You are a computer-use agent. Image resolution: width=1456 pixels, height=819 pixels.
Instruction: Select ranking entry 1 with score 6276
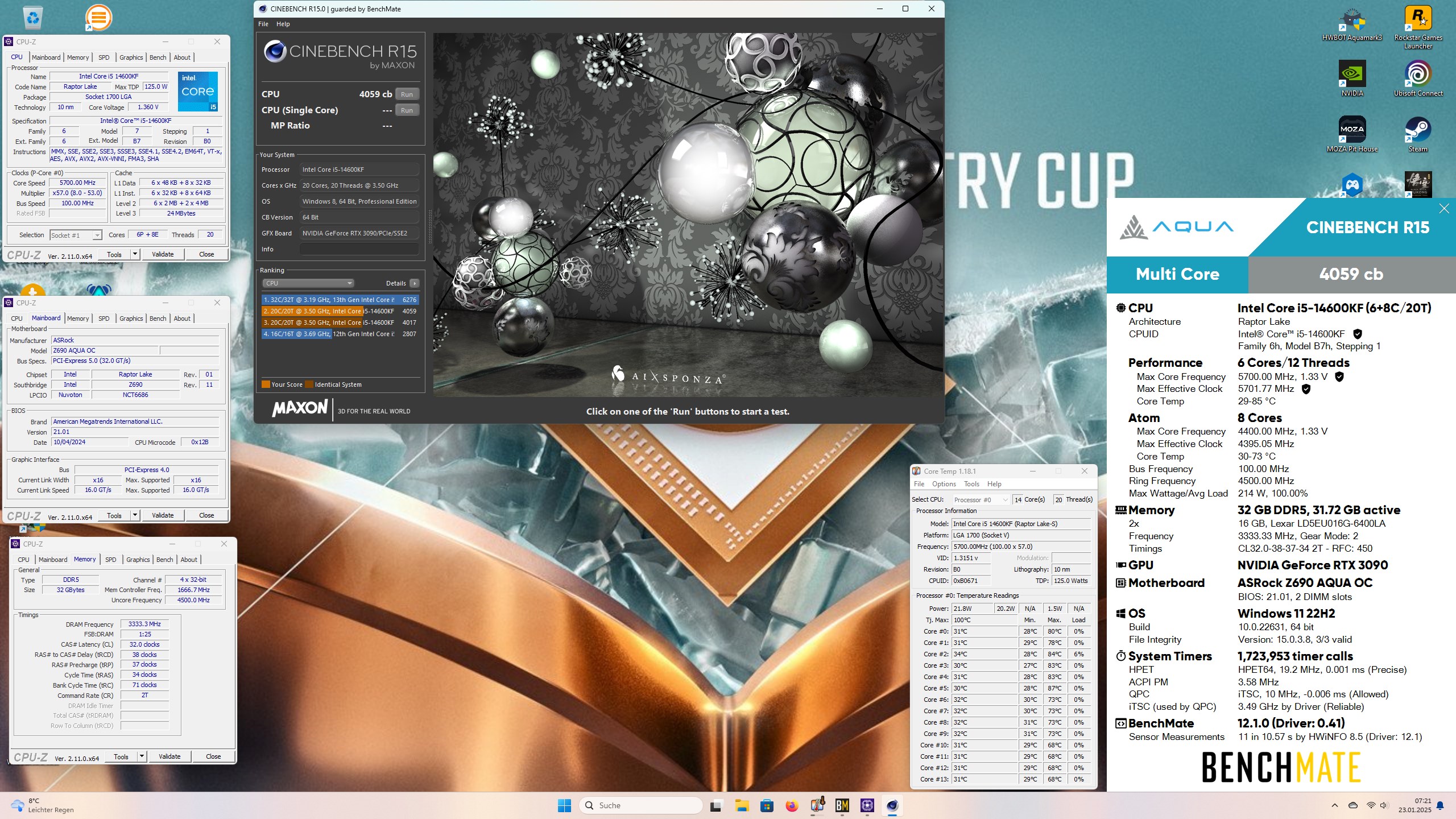340,300
